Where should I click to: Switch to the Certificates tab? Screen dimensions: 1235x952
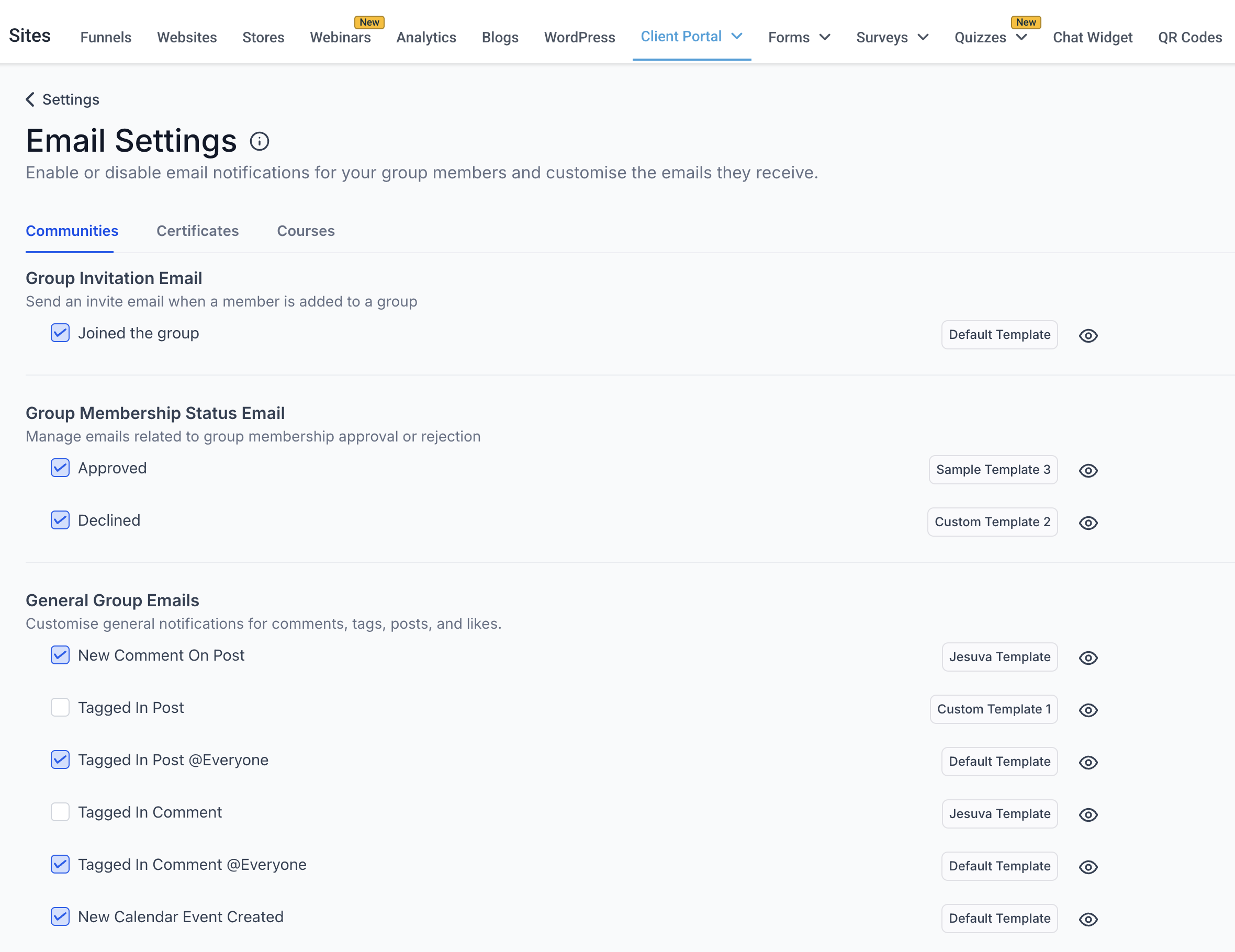(197, 231)
